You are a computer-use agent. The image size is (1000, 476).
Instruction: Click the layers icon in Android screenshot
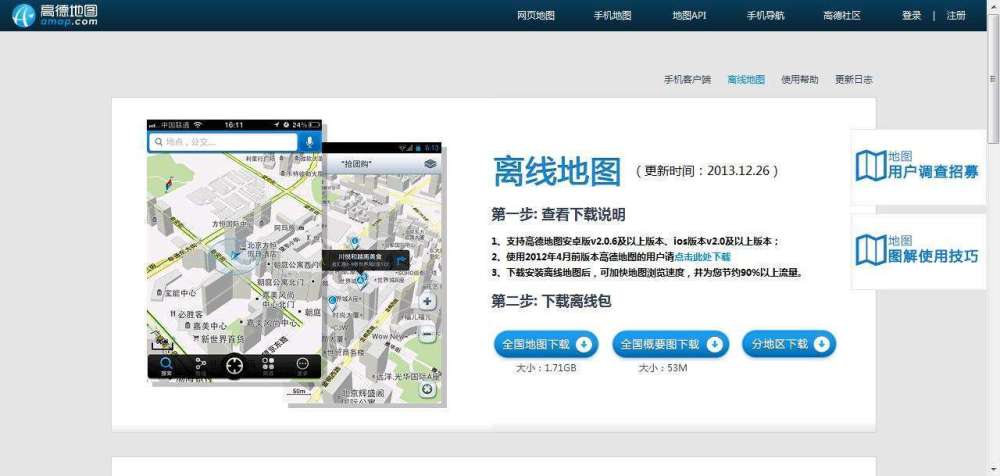[430, 164]
